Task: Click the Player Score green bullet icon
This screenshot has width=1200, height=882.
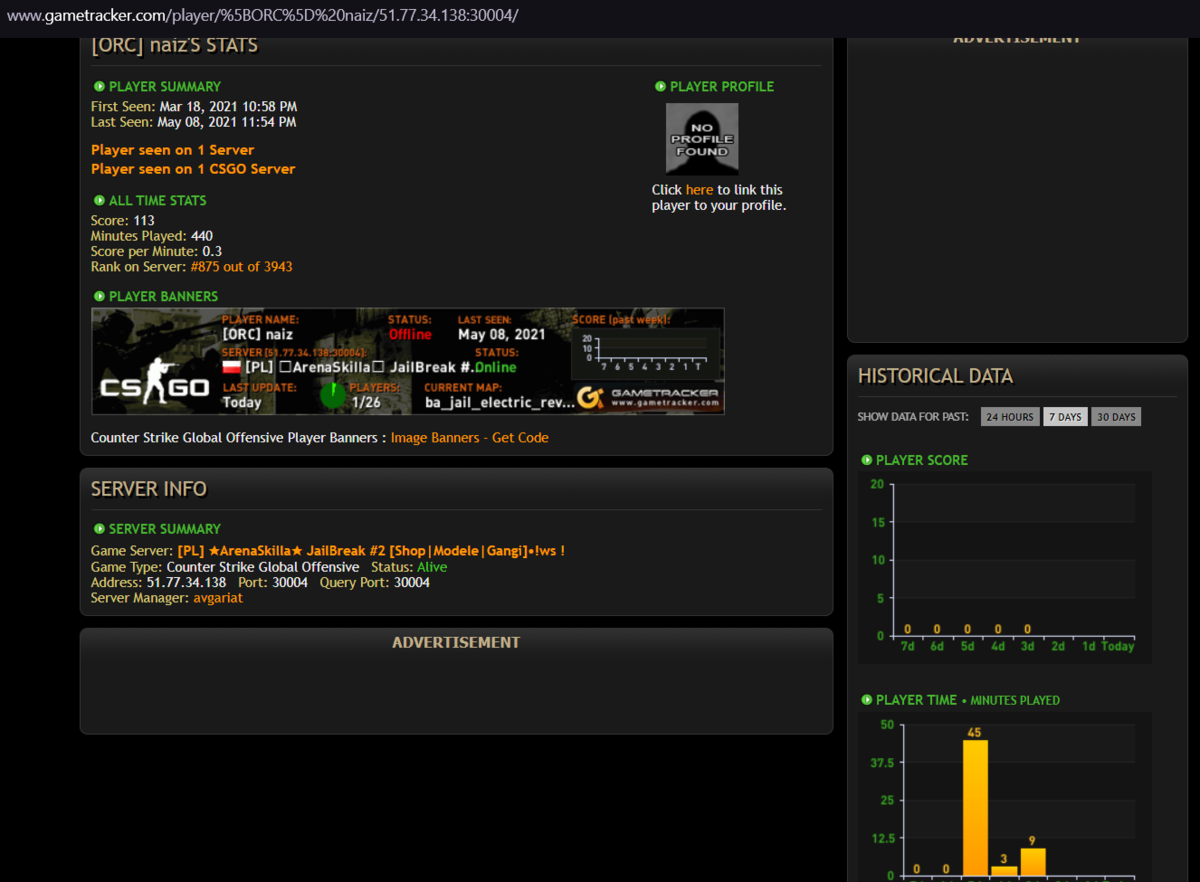Action: 866,461
